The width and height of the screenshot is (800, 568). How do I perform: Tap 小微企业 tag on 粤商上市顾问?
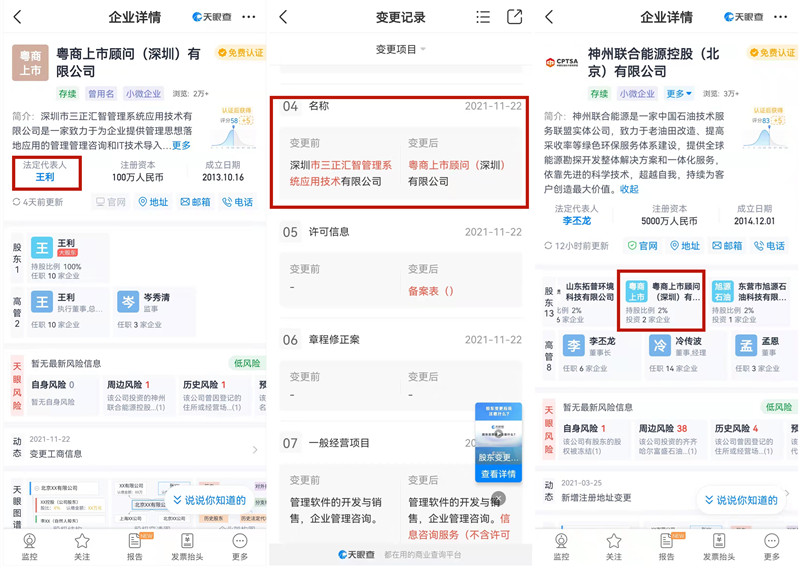tap(143, 94)
